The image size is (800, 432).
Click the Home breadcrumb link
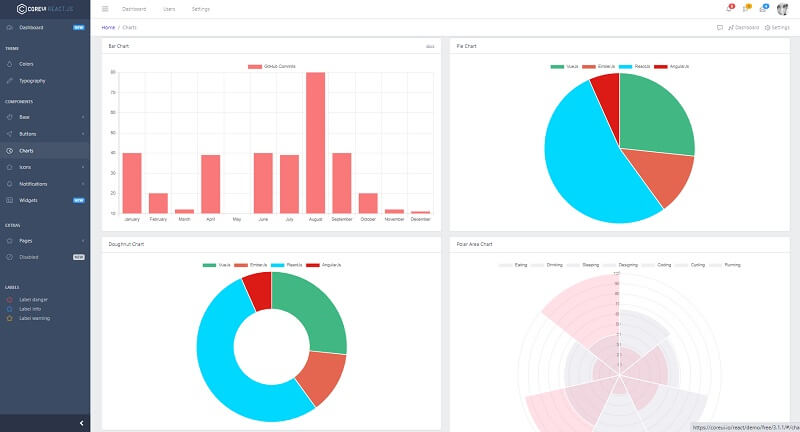[x=108, y=27]
